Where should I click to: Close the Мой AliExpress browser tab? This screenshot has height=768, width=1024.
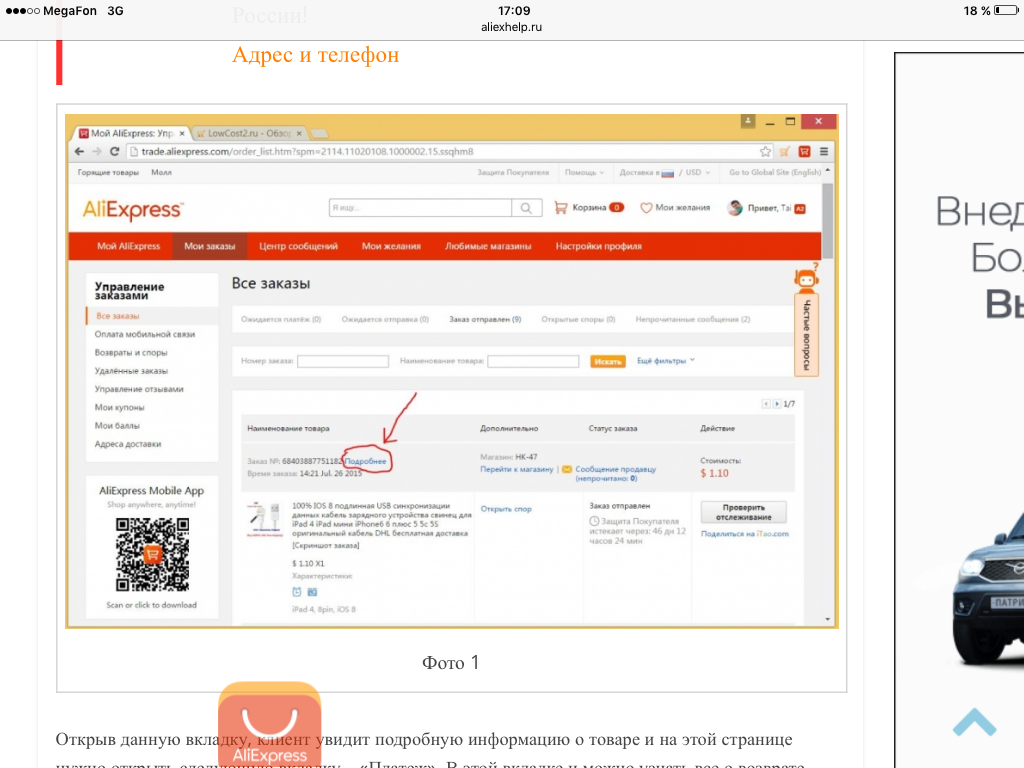click(182, 133)
